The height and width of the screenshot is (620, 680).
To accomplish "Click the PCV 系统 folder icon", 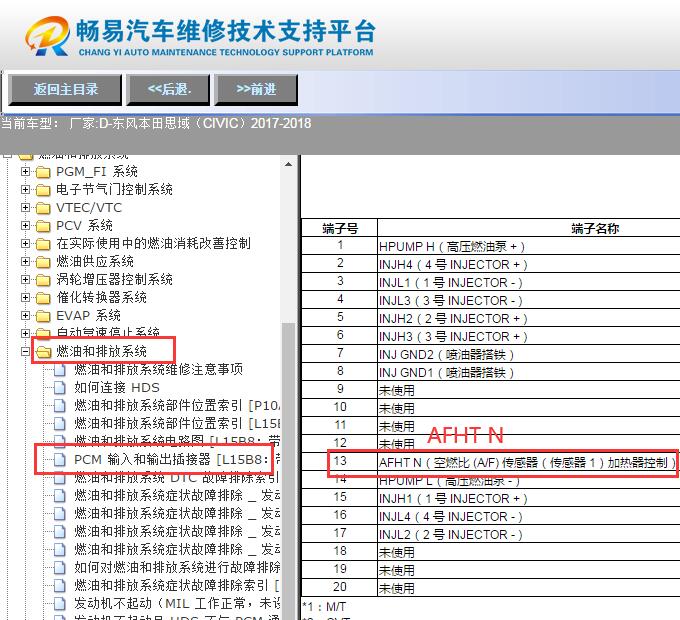I will tap(43, 226).
